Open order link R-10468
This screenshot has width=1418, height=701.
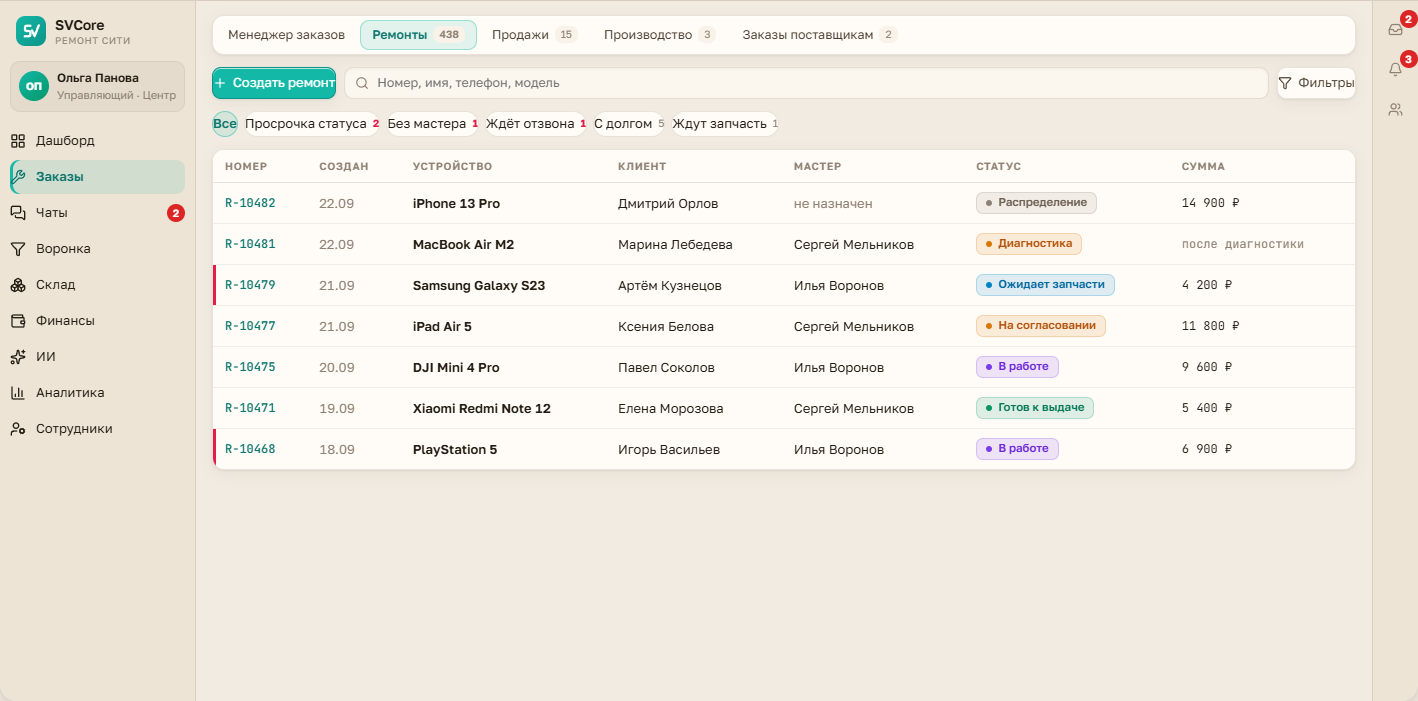pyautogui.click(x=250, y=449)
